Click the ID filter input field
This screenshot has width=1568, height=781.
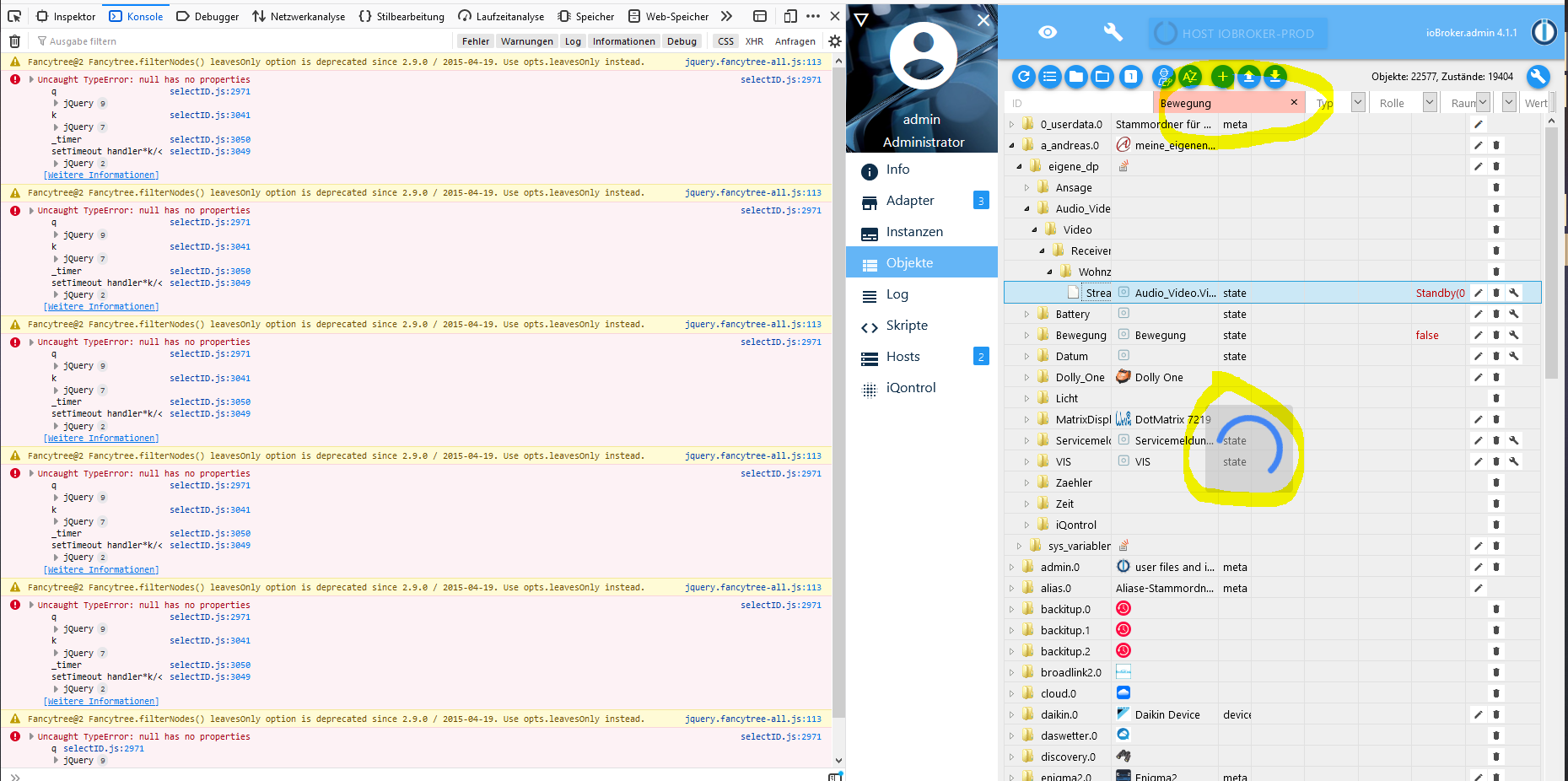click(x=1078, y=103)
